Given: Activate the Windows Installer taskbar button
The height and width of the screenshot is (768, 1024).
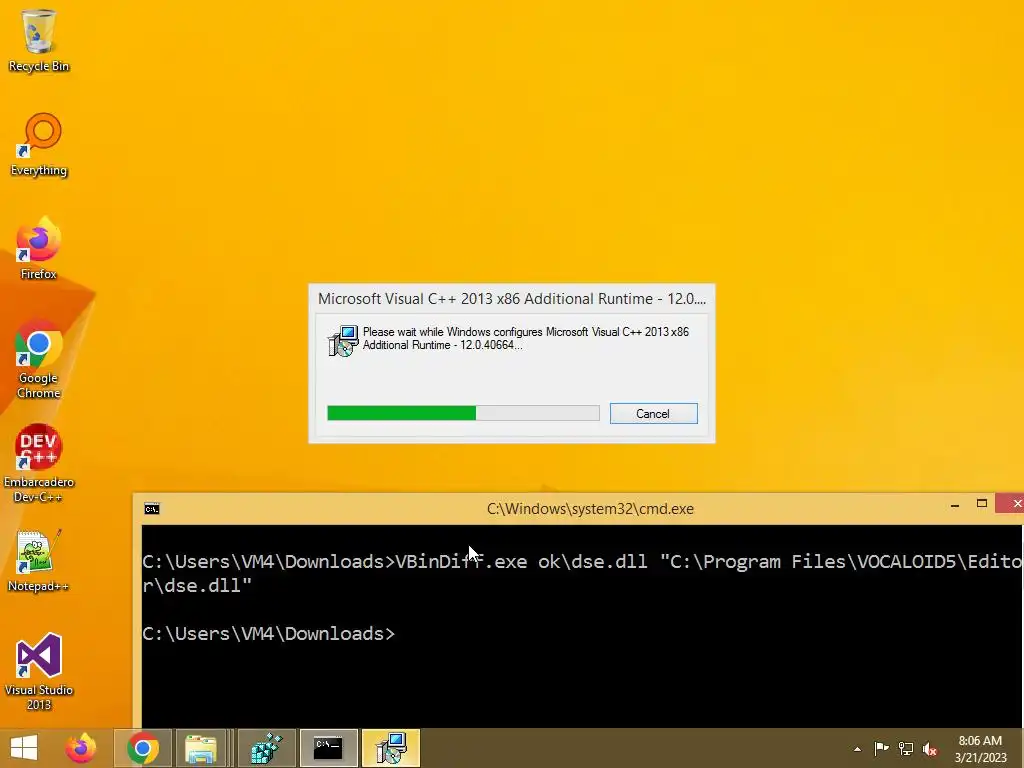Looking at the screenshot, I should pos(391,748).
